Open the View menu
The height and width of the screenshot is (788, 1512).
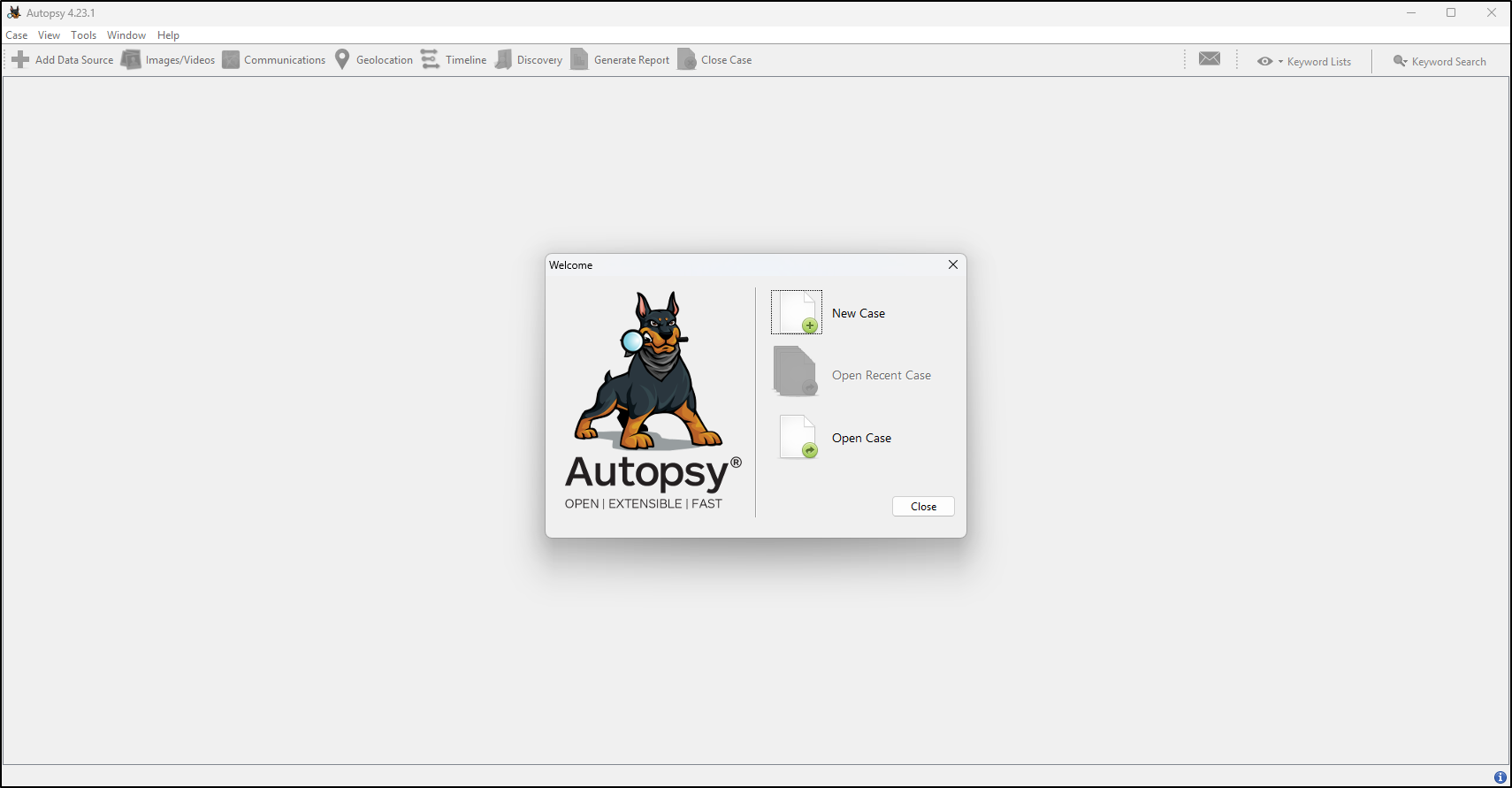click(x=49, y=35)
